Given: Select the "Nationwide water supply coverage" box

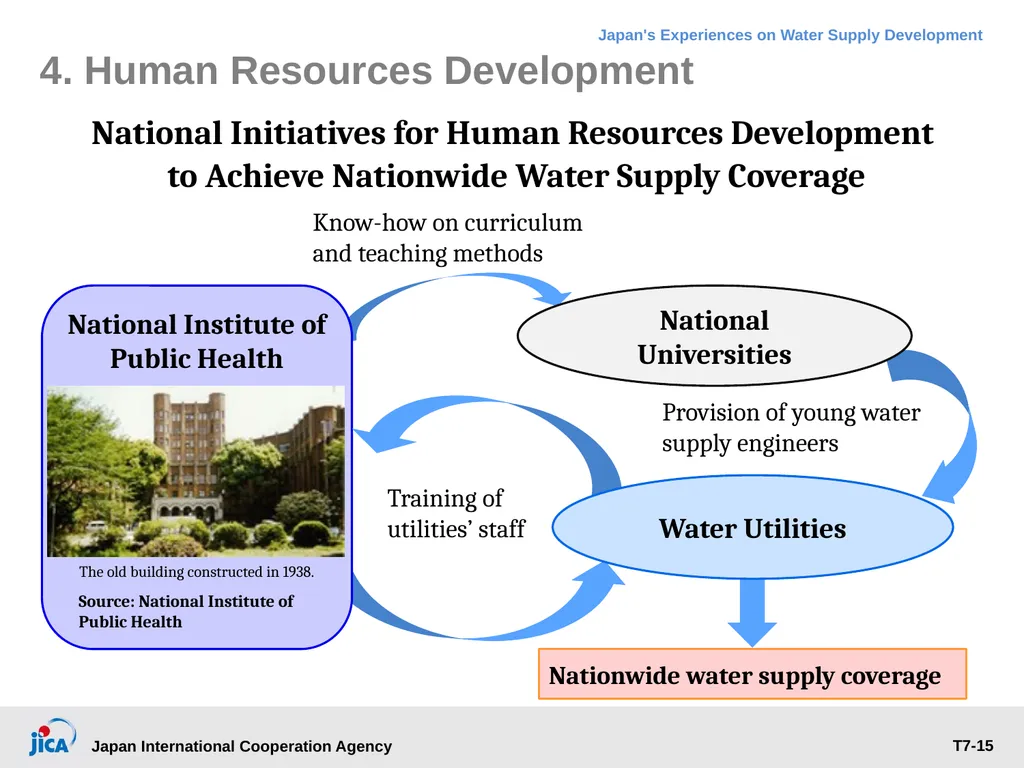Looking at the screenshot, I should click(752, 674).
